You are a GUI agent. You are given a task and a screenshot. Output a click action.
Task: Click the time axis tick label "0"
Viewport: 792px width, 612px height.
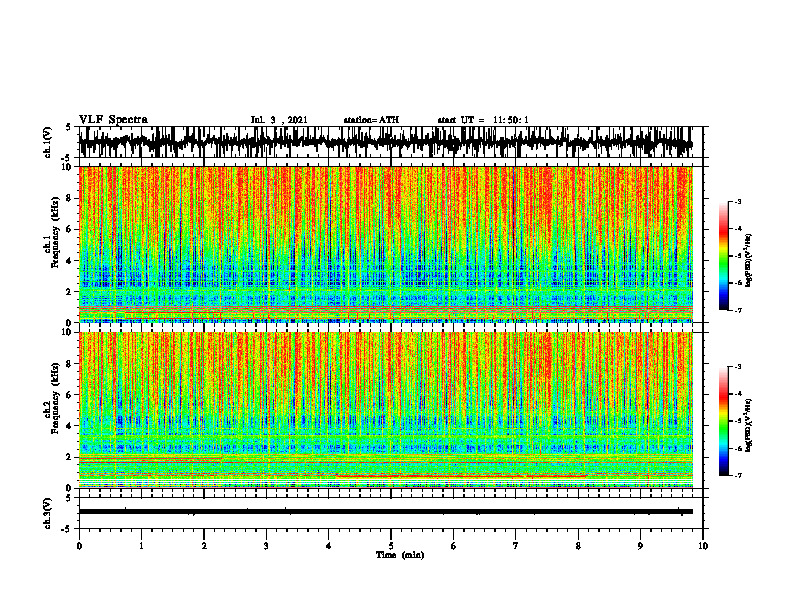(x=79, y=546)
